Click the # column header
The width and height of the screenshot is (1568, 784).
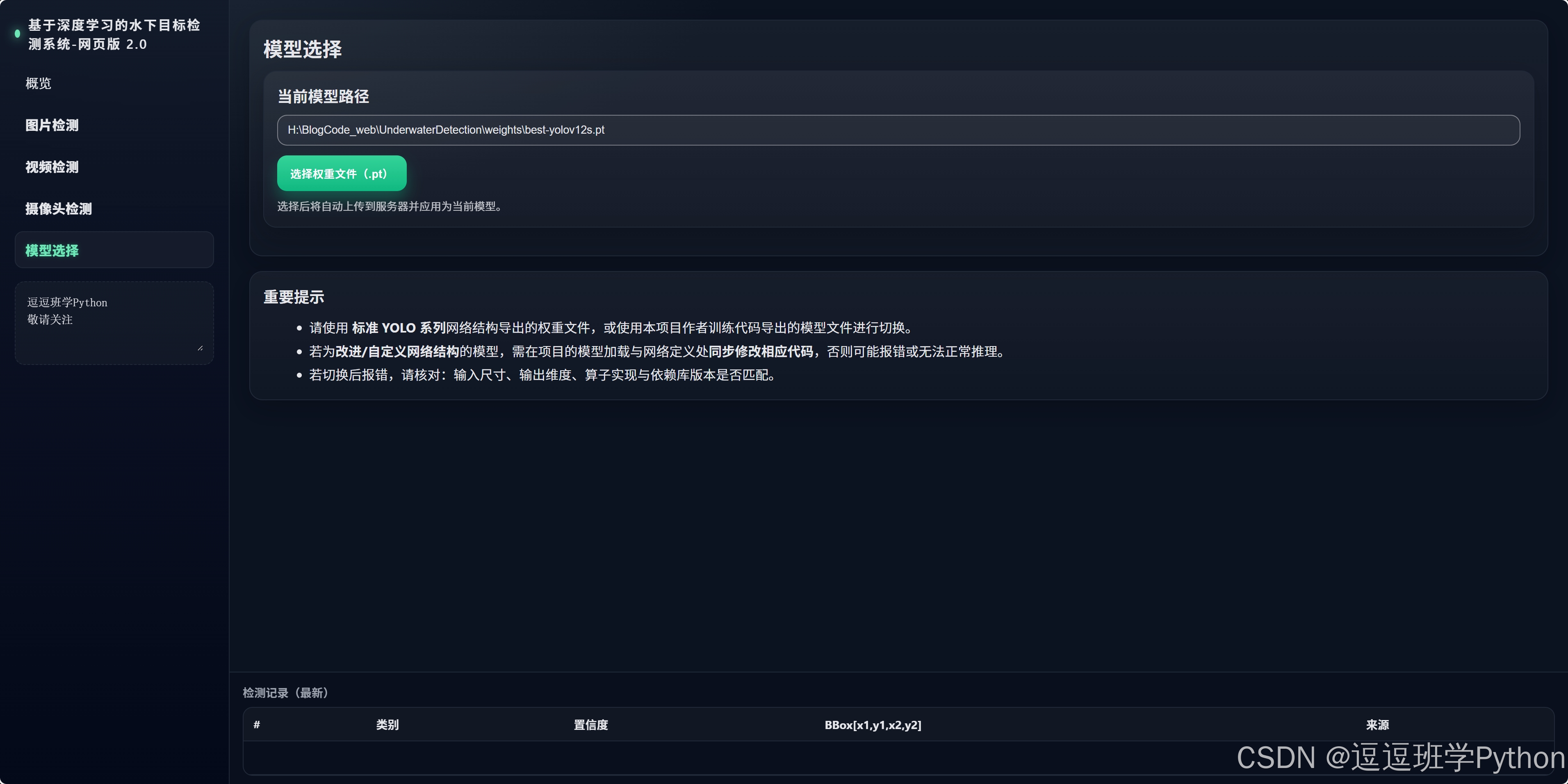point(257,725)
